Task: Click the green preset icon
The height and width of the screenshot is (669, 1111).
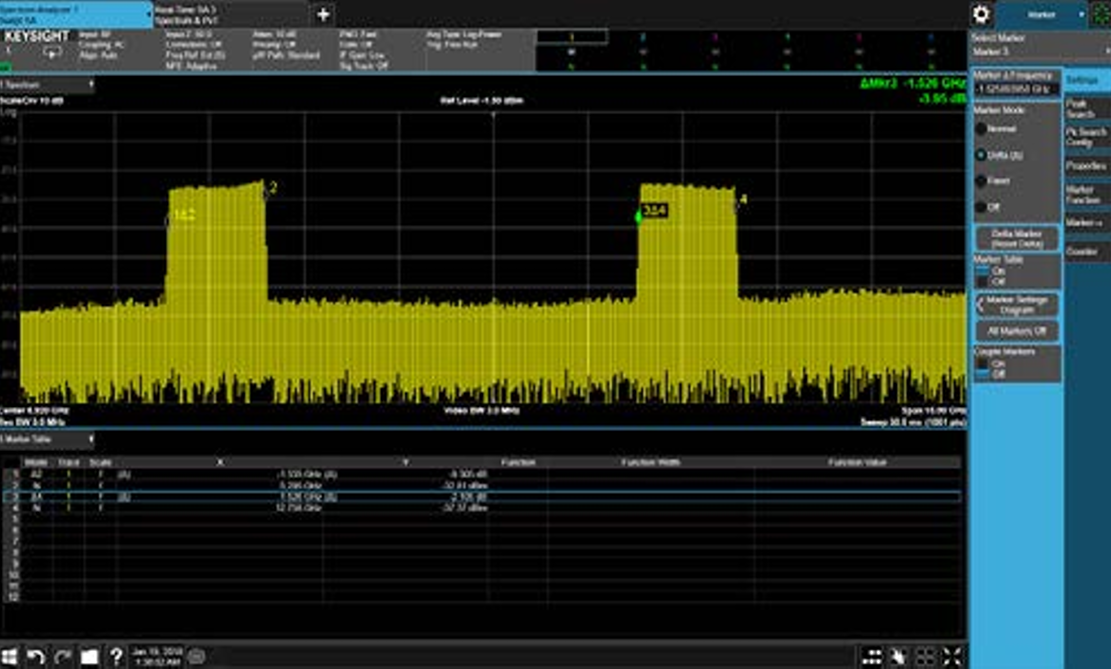Action: 1102,14
